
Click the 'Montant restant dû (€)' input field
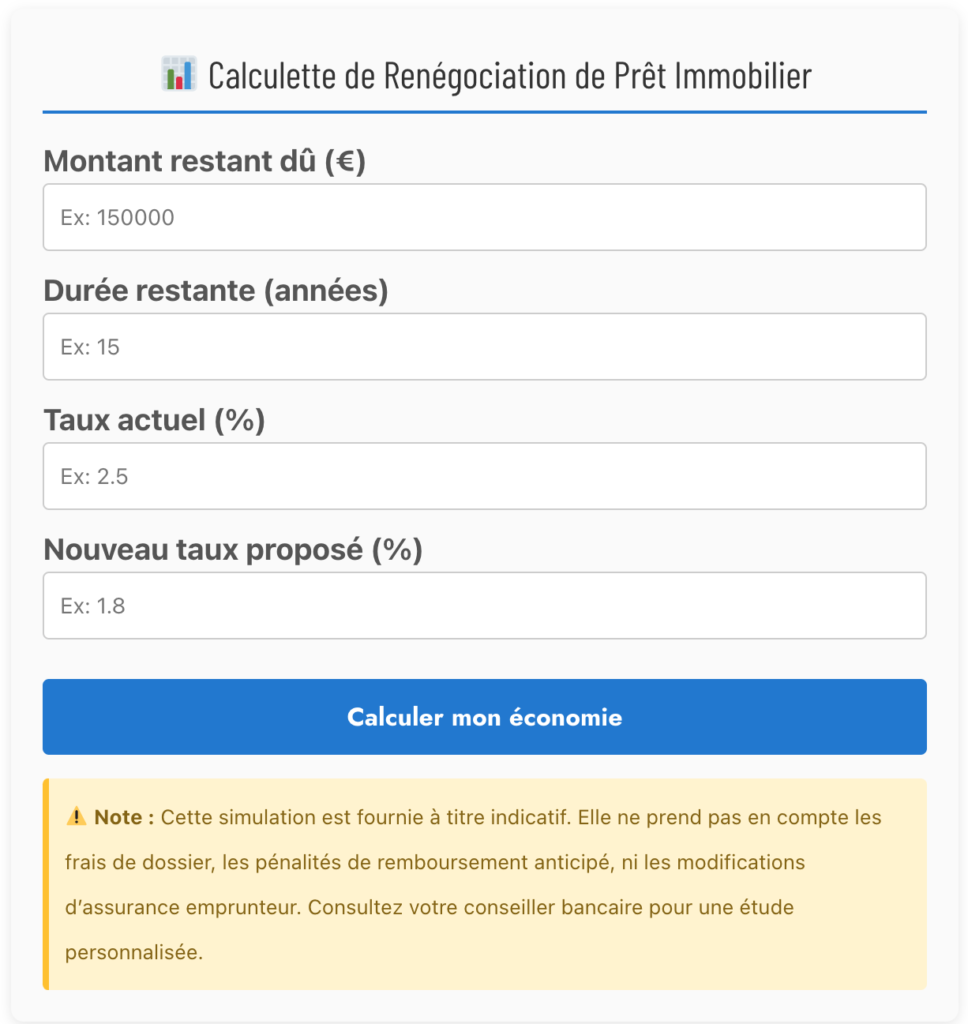(484, 217)
